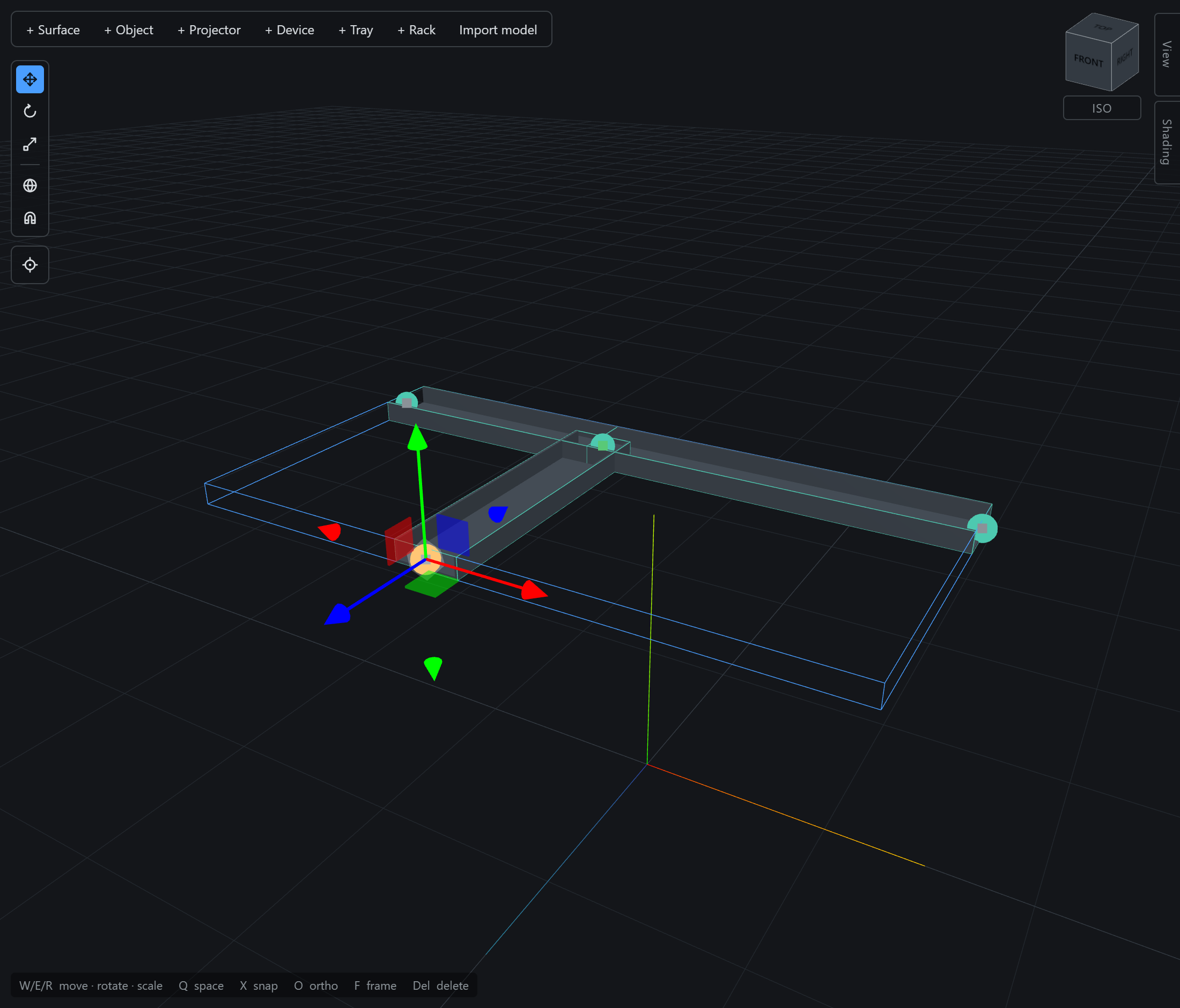Click the crosshair frame-selection icon
This screenshot has height=1008, width=1180.
(x=30, y=265)
